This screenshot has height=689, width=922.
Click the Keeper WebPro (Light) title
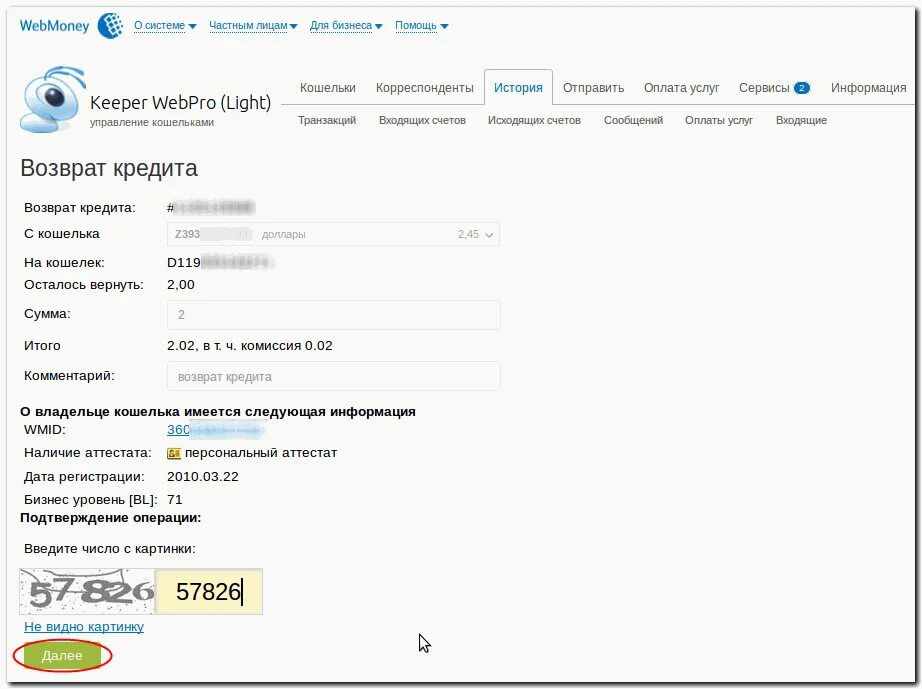(x=180, y=103)
